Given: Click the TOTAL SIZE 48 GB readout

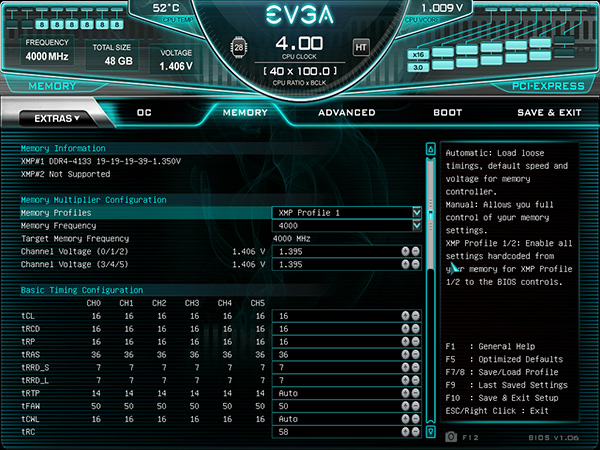Looking at the screenshot, I should pos(112,54).
